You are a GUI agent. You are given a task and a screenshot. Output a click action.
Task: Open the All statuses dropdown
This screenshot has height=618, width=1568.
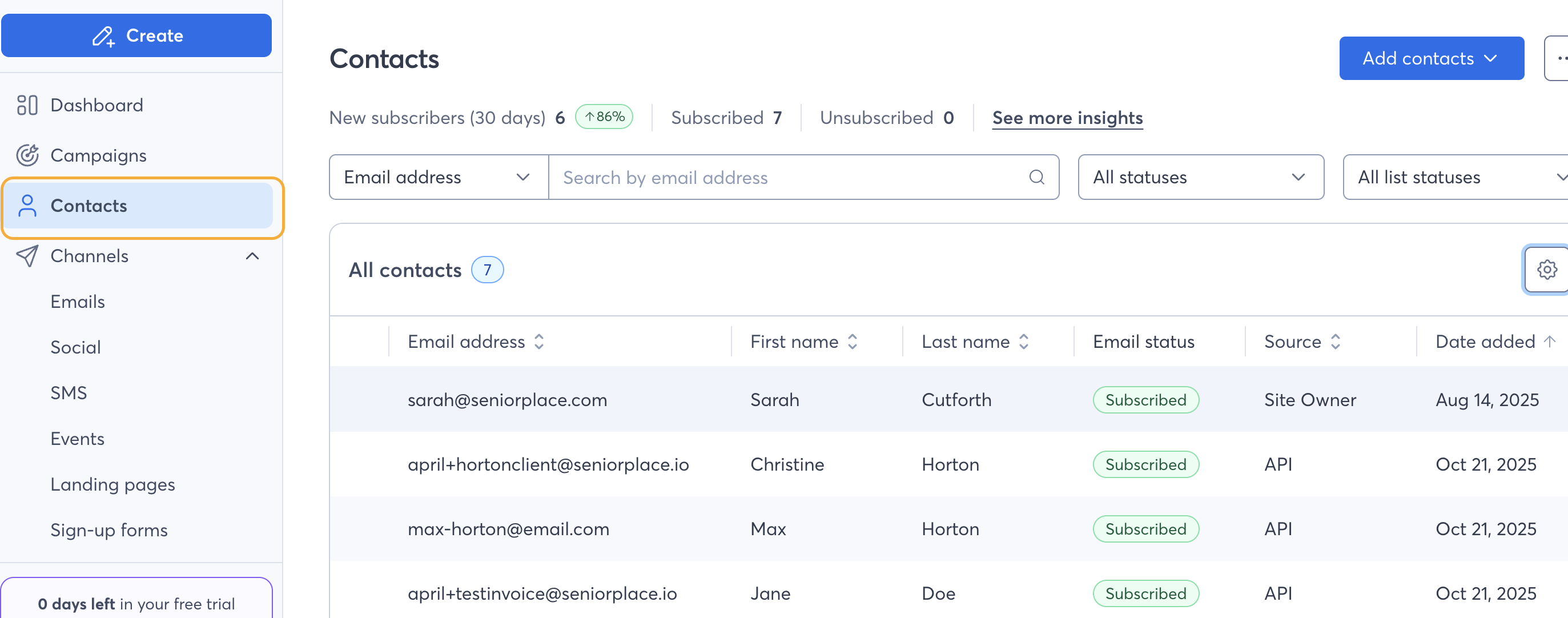point(1200,177)
